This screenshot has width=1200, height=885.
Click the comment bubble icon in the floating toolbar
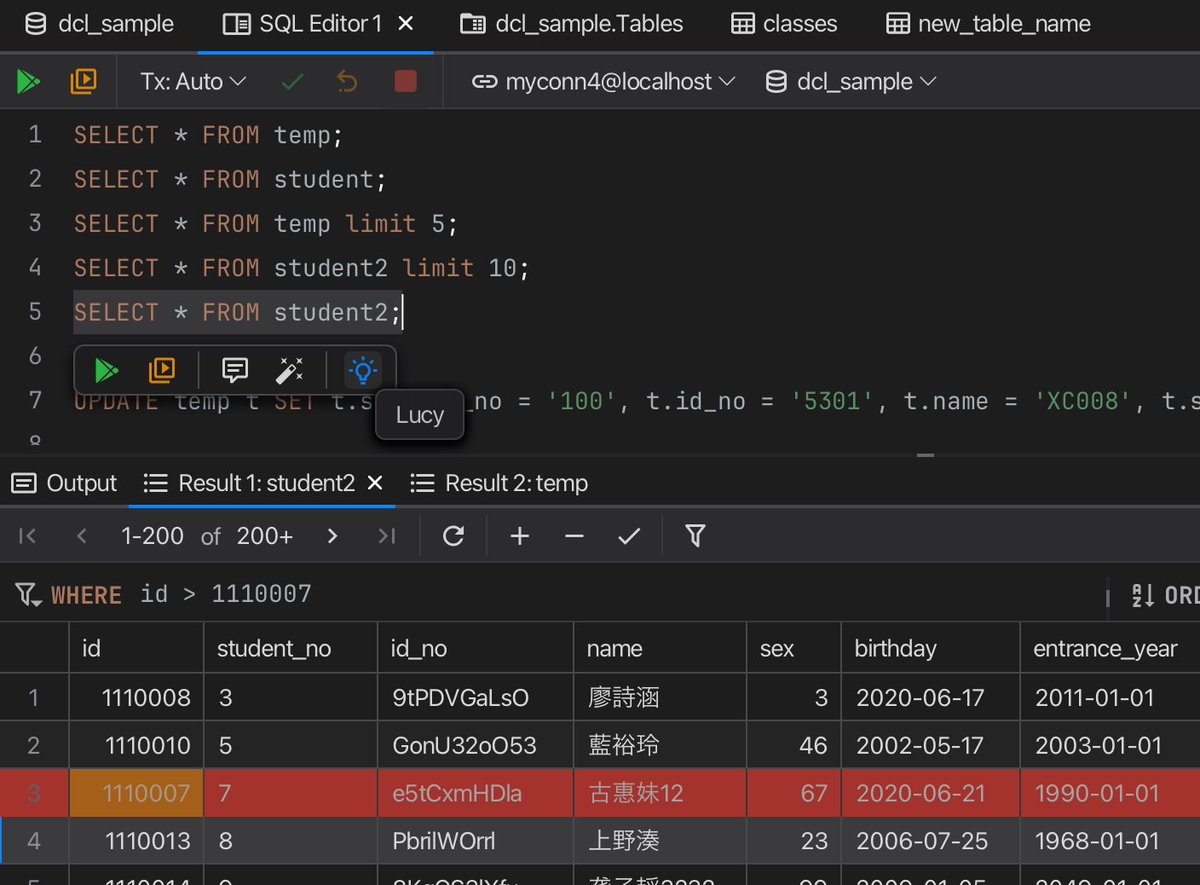(235, 371)
